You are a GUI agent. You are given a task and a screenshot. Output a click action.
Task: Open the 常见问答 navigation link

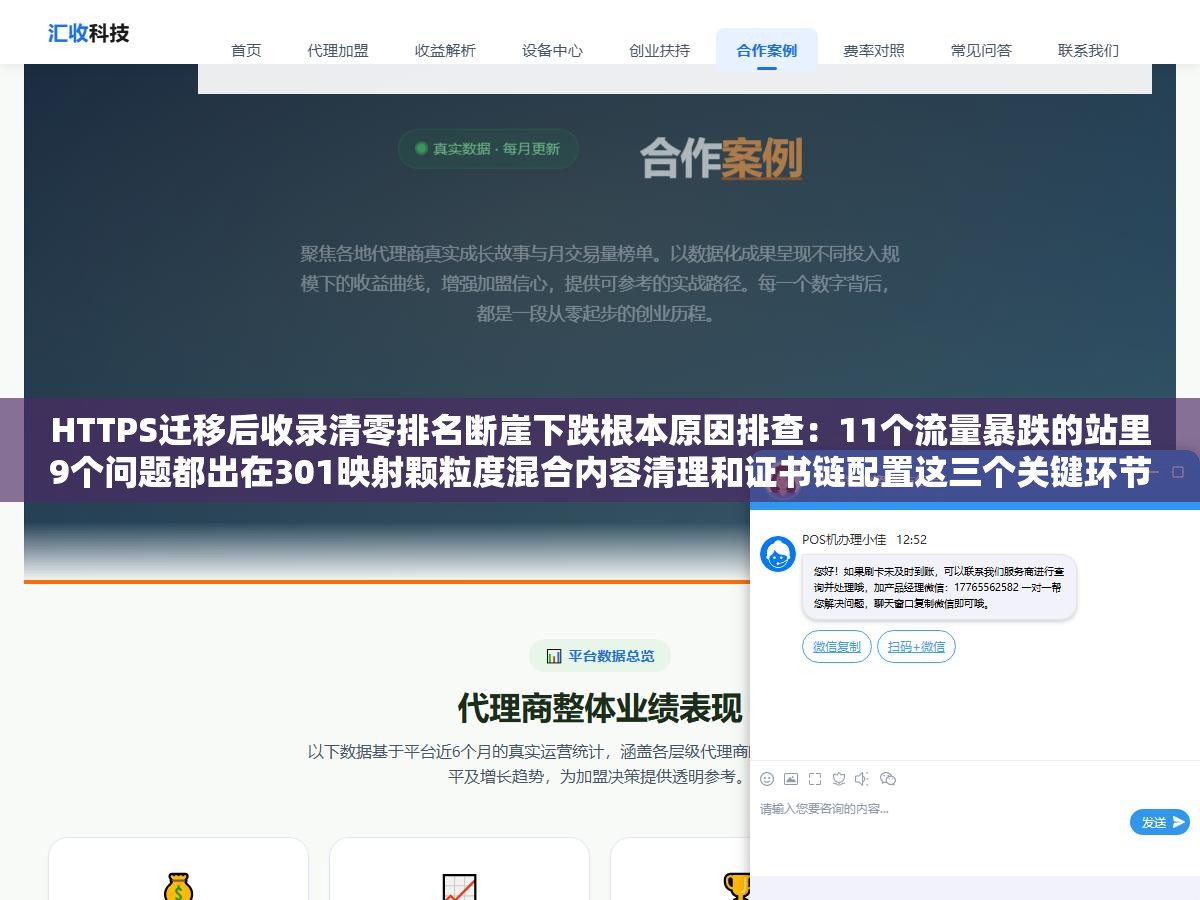[x=981, y=50]
